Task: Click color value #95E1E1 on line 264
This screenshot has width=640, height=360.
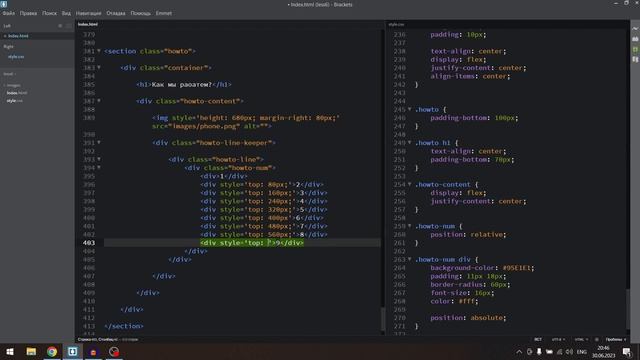Action: [x=517, y=268]
